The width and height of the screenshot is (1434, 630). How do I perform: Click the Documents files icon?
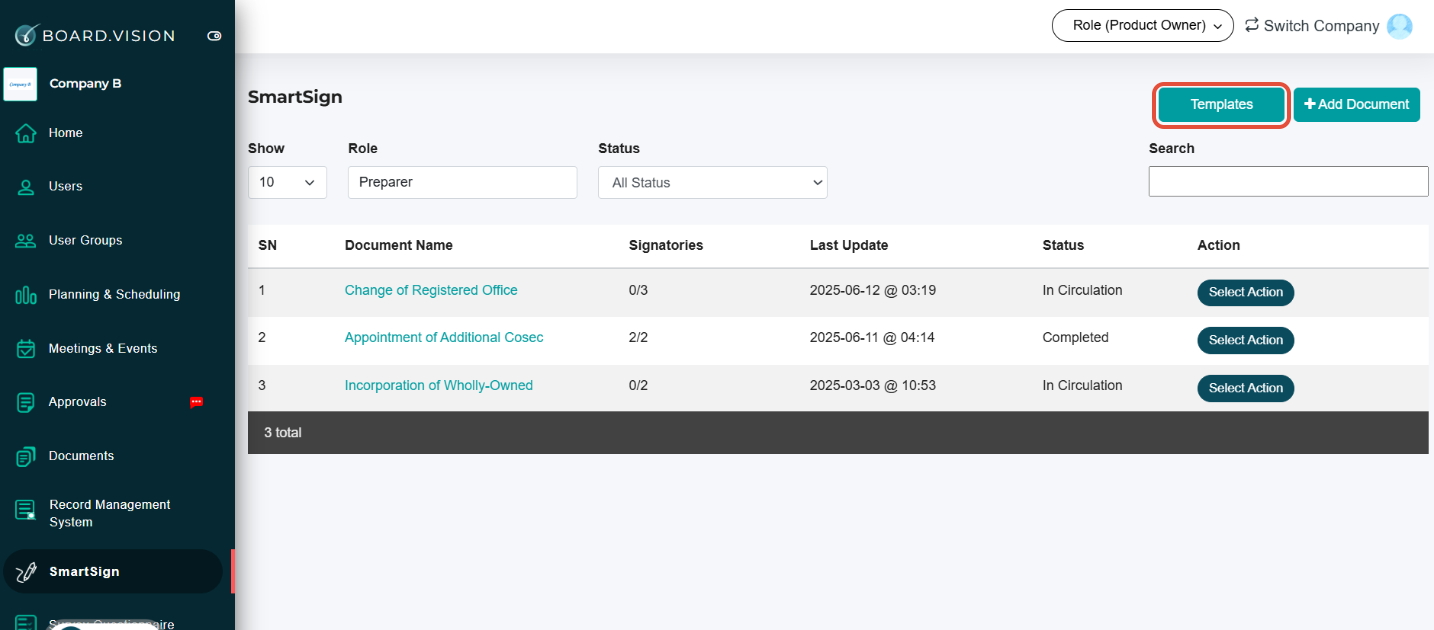tap(26, 456)
